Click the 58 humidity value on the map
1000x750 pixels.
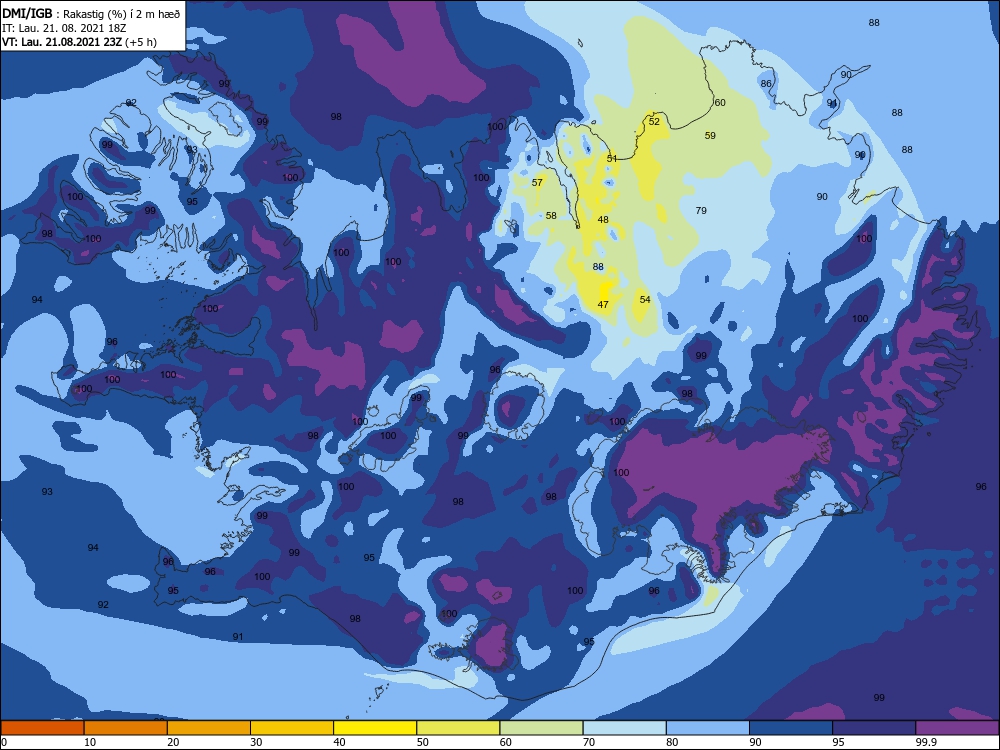point(551,216)
